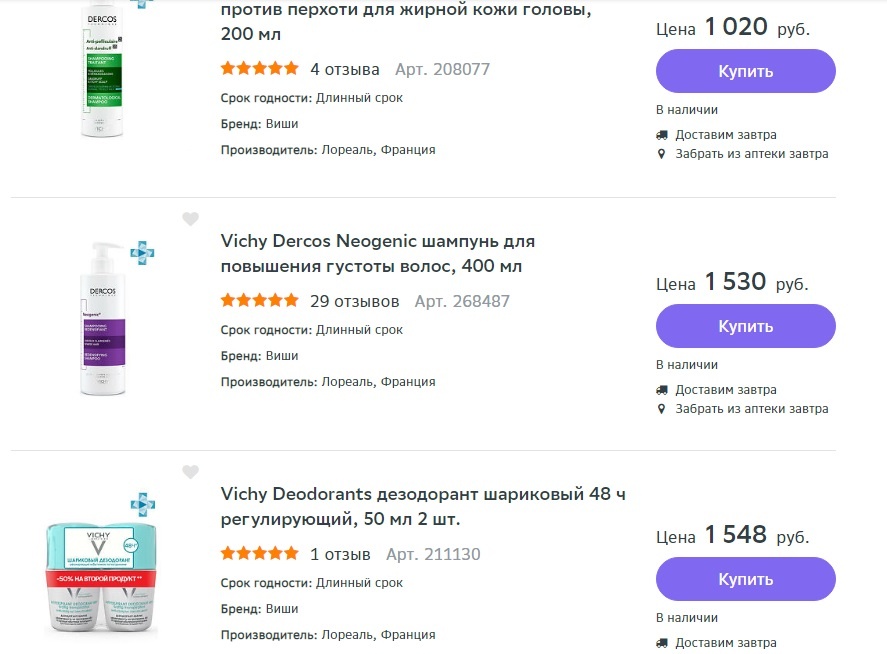Click truck delivery icon for Neogenic shampoo

(x=662, y=390)
